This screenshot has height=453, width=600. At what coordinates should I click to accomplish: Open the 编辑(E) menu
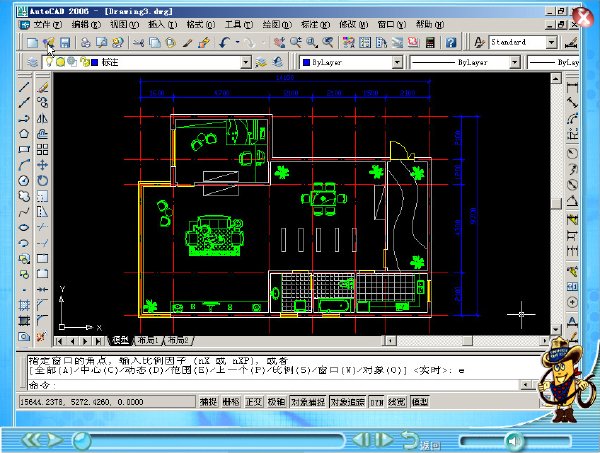tap(86, 25)
